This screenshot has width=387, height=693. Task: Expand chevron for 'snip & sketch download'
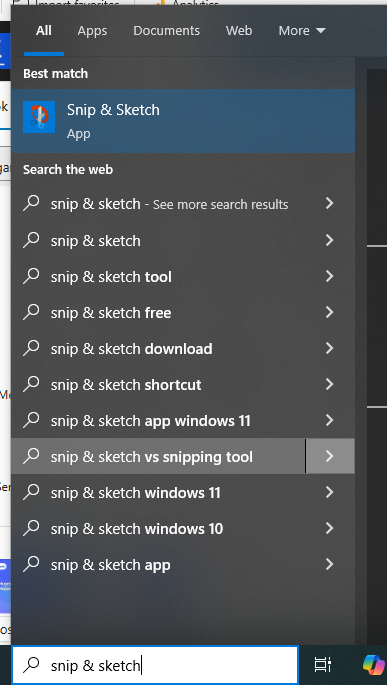click(x=330, y=348)
